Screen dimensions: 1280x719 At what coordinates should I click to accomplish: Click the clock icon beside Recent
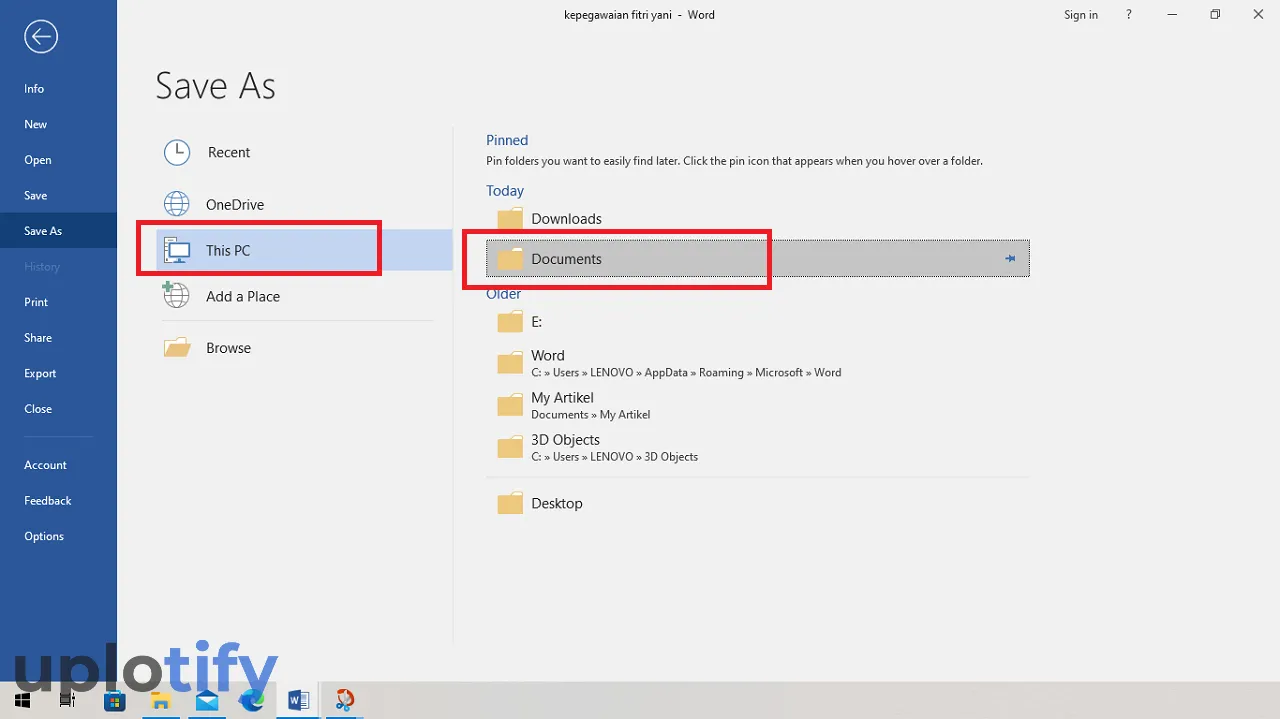pos(177,152)
